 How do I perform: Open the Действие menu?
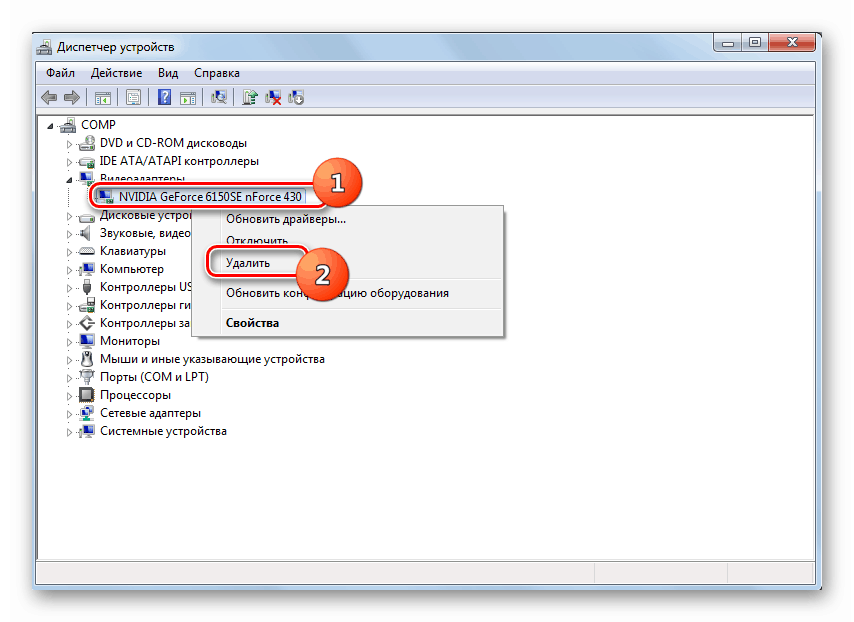click(x=117, y=73)
